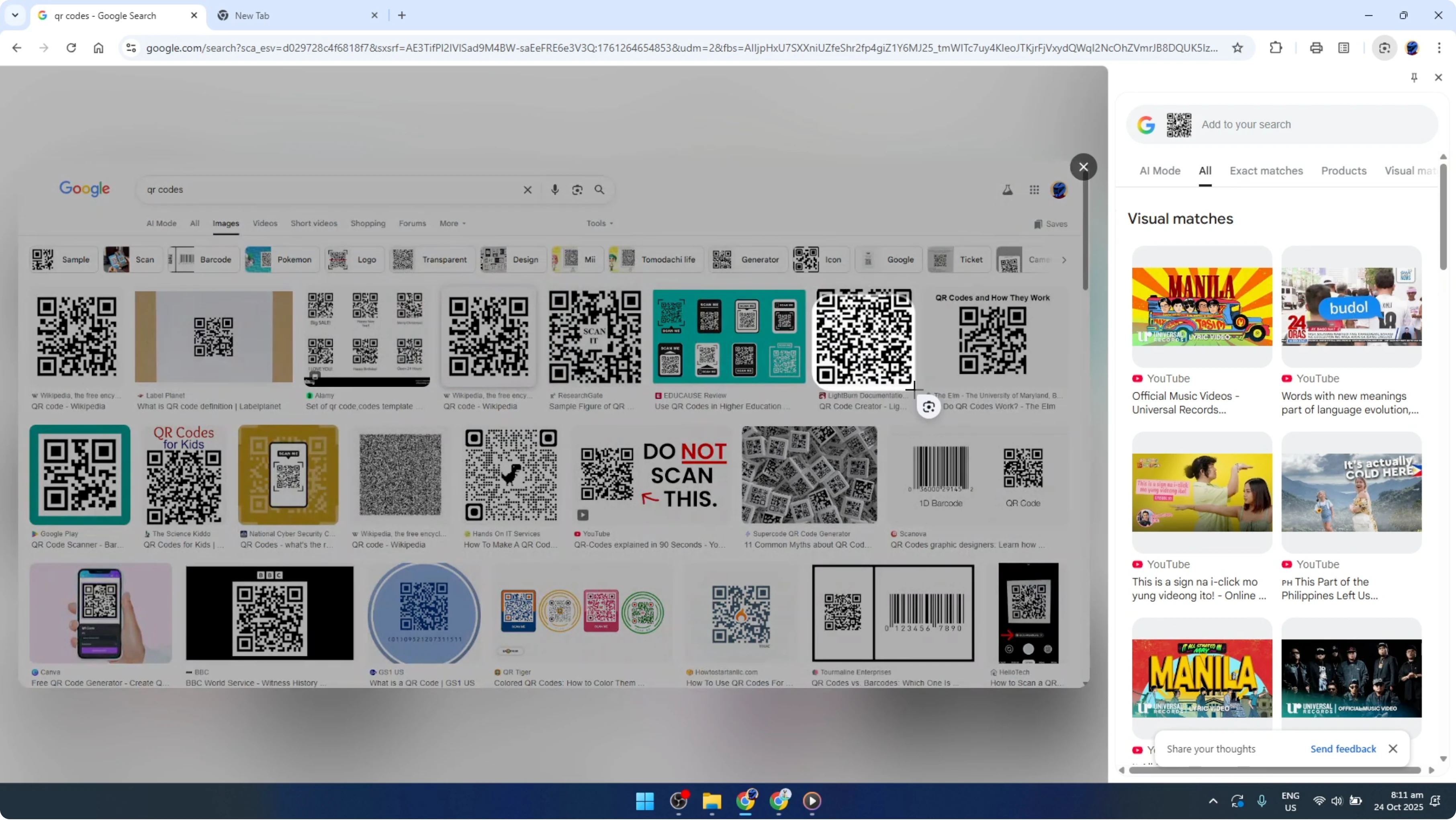The height and width of the screenshot is (820, 1456).
Task: Pin the Lens results side panel
Action: pyautogui.click(x=1414, y=77)
